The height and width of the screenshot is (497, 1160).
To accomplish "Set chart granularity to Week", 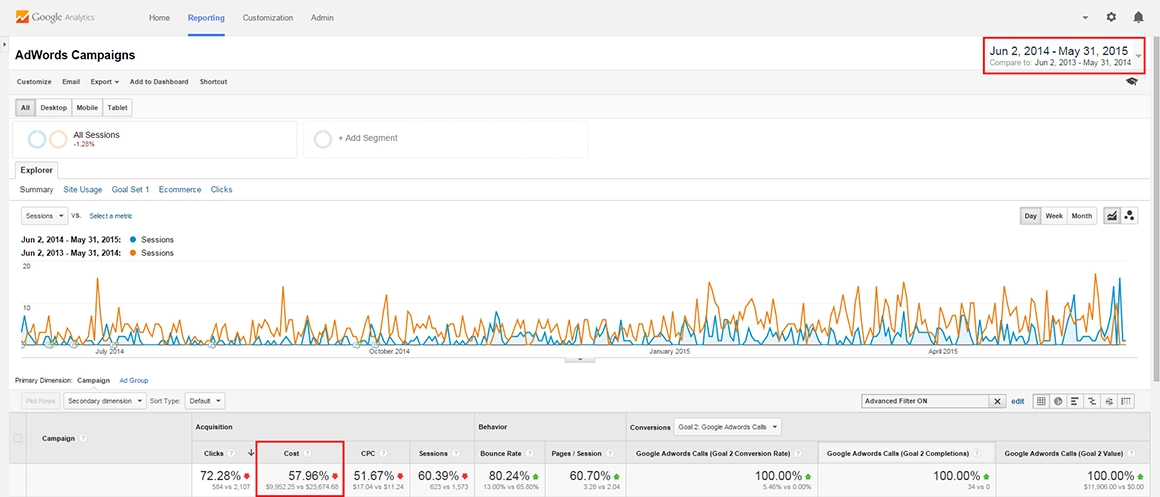I will [1054, 216].
